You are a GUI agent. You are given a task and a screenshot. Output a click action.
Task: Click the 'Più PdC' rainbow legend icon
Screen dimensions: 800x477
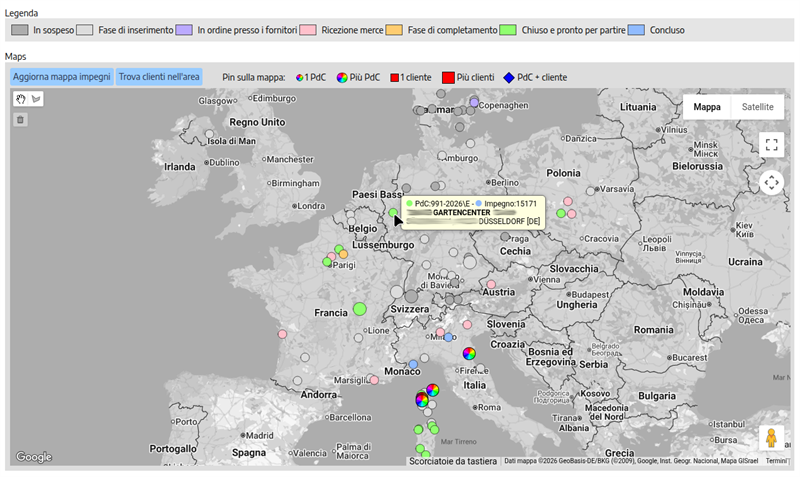pyautogui.click(x=342, y=78)
